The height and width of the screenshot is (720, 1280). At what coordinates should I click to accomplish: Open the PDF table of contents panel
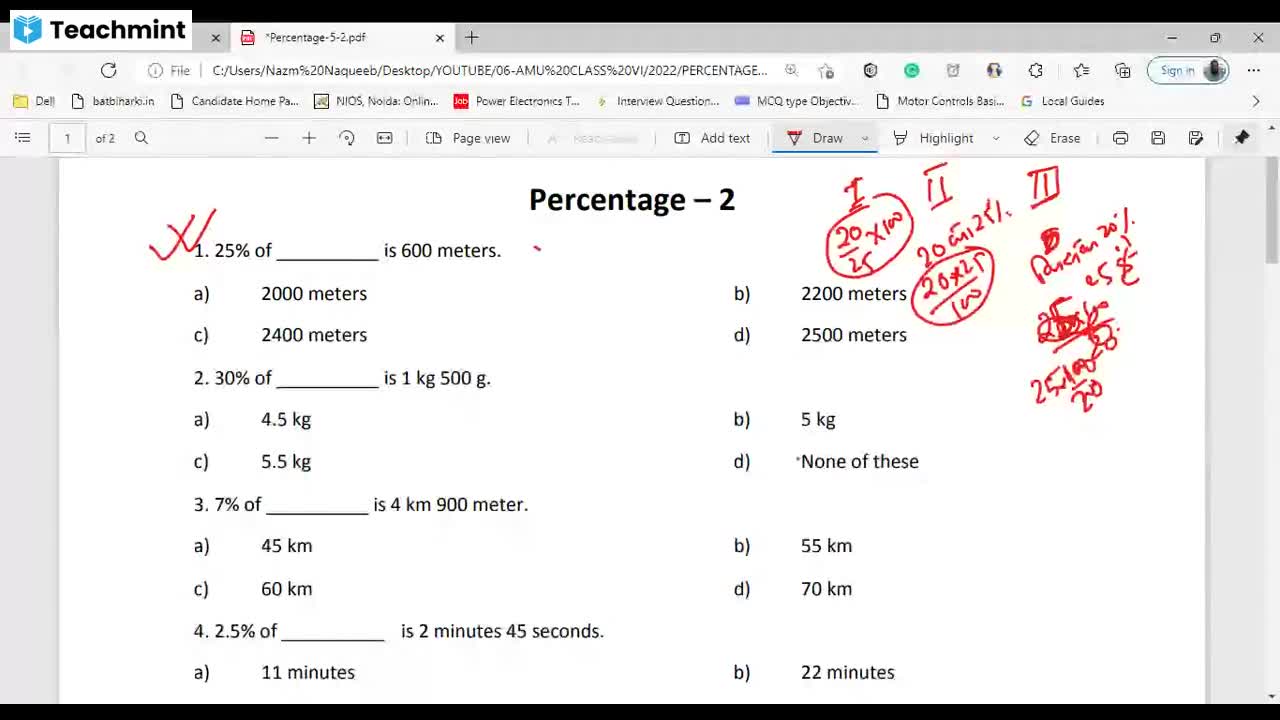pyautogui.click(x=22, y=138)
